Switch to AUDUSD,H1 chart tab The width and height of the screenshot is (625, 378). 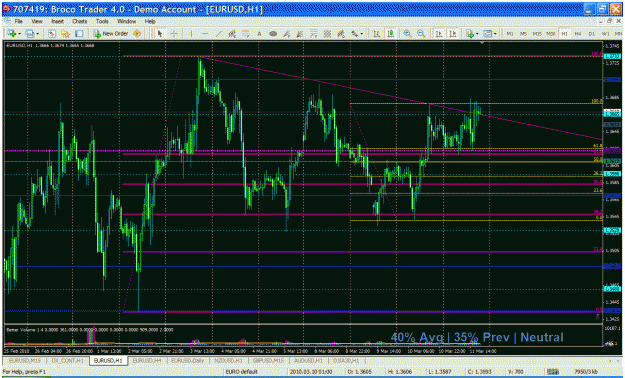coord(308,360)
